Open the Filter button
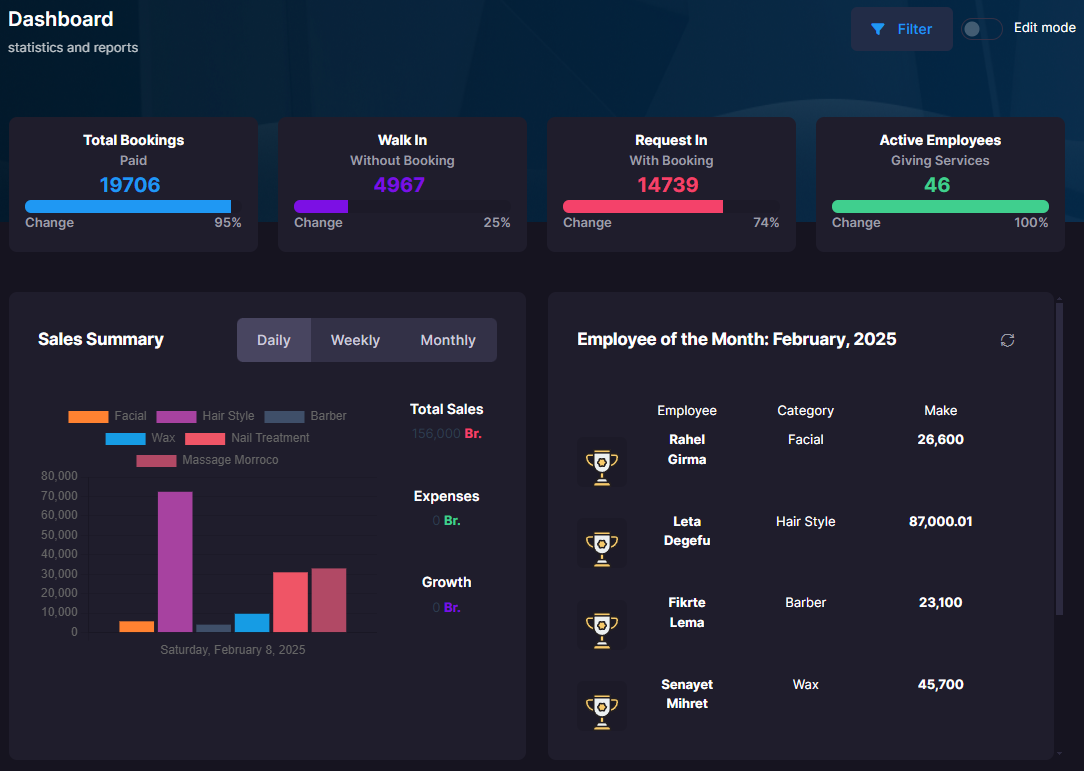 (x=902, y=29)
